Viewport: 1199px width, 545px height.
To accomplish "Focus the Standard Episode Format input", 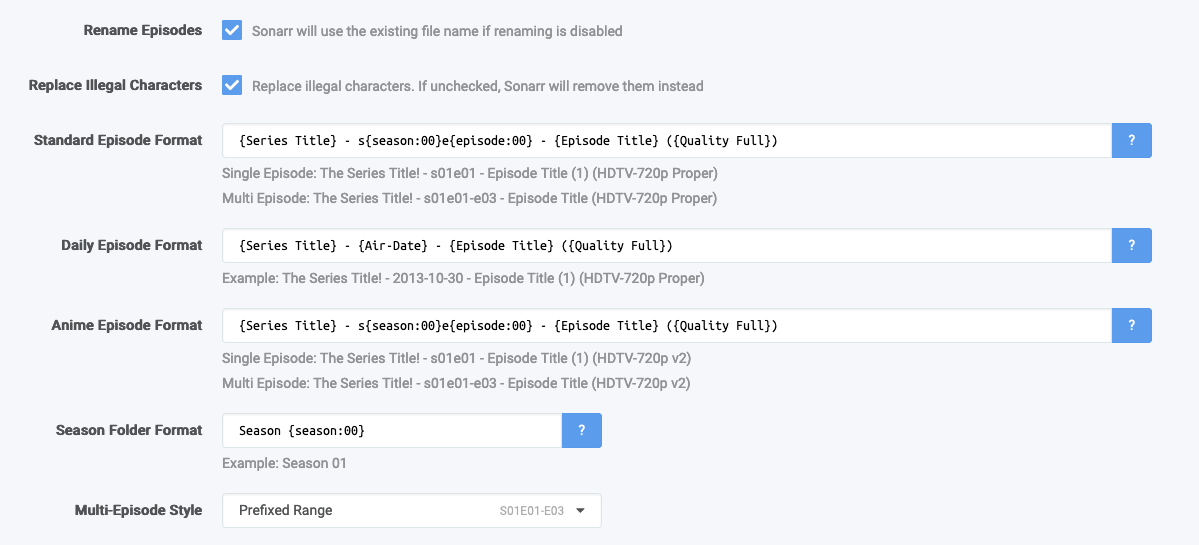I will (667, 141).
